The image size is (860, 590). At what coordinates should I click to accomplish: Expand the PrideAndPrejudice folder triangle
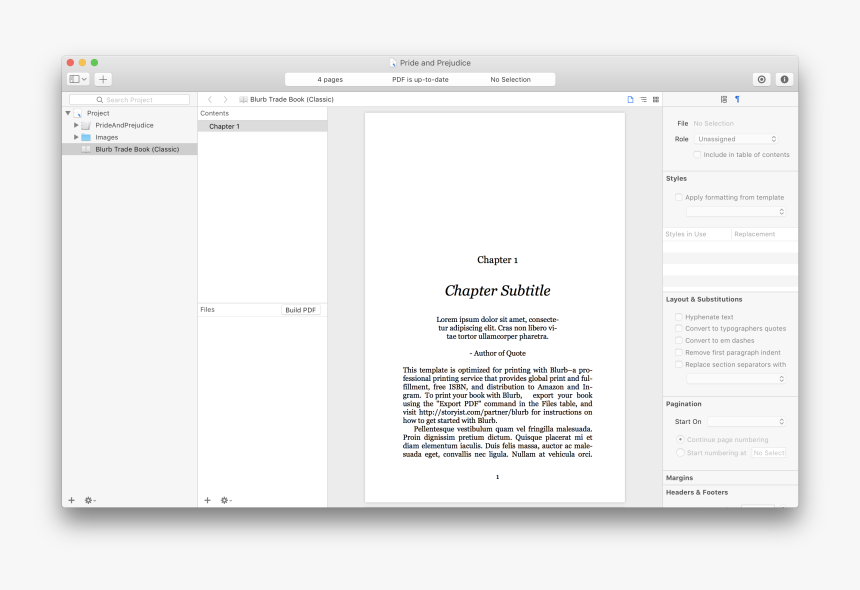pyautogui.click(x=76, y=125)
